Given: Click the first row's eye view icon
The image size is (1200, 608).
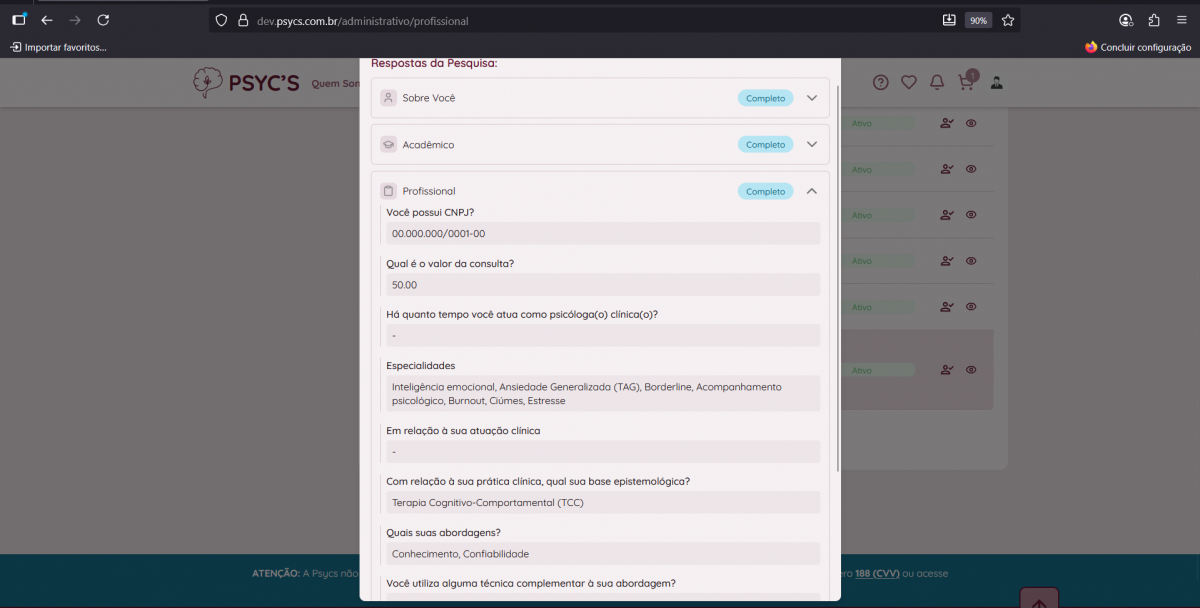Looking at the screenshot, I should (971, 123).
